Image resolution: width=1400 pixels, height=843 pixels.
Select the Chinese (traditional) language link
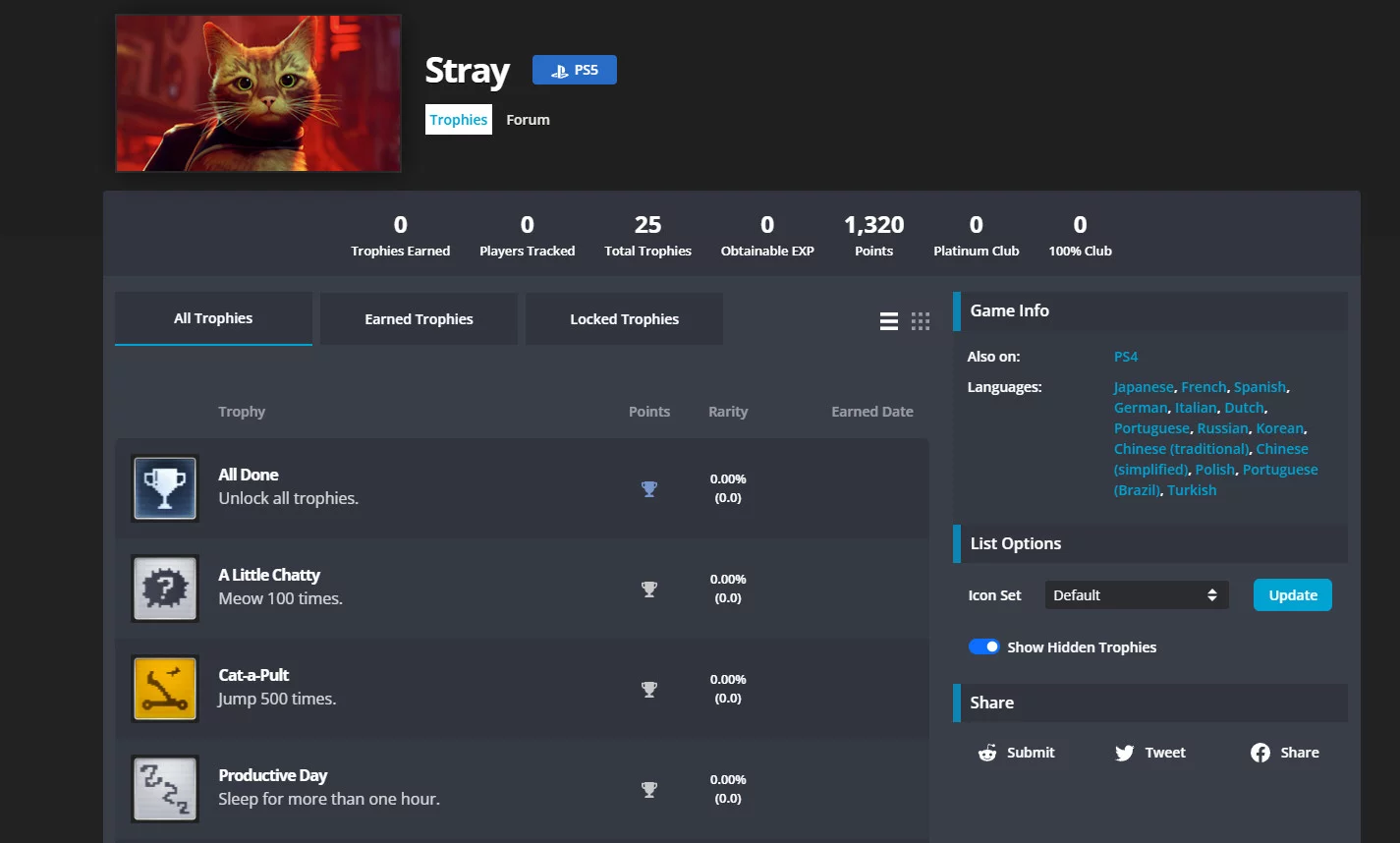click(1181, 449)
